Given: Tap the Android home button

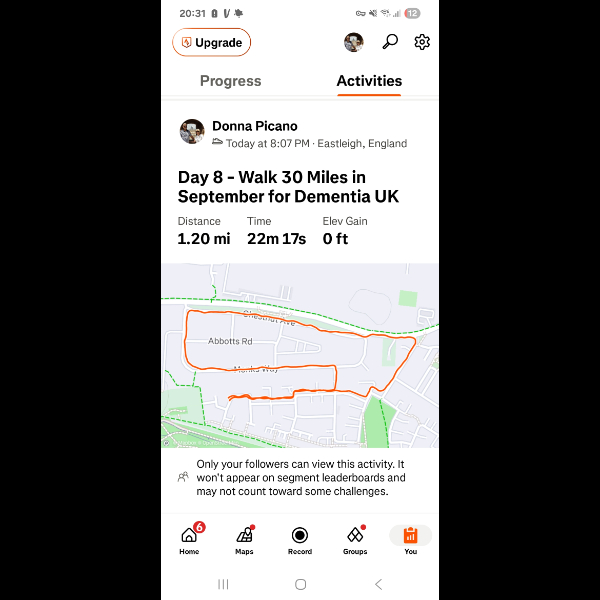Looking at the screenshot, I should [300, 584].
